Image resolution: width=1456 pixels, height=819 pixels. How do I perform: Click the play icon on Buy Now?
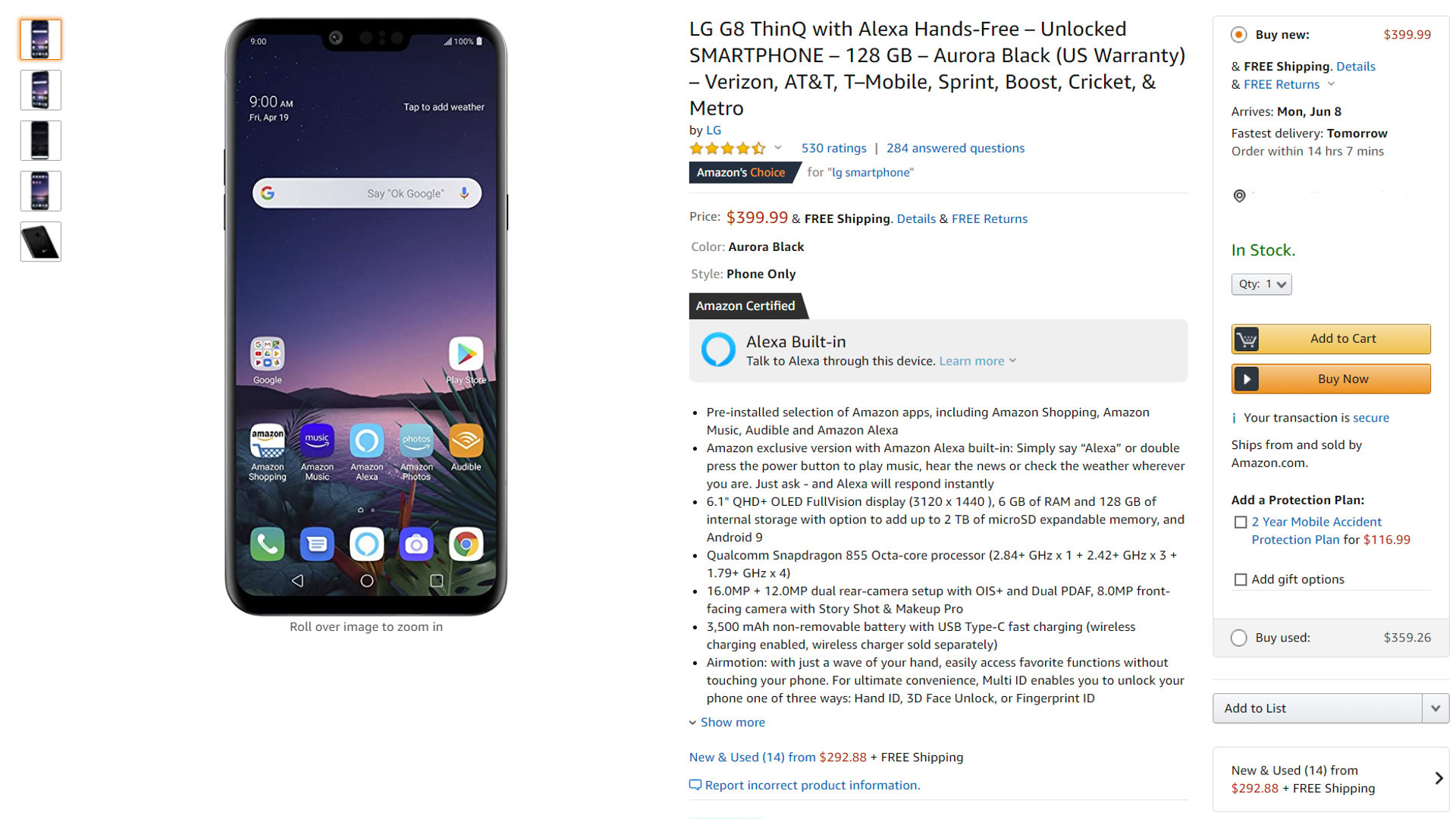(1246, 379)
